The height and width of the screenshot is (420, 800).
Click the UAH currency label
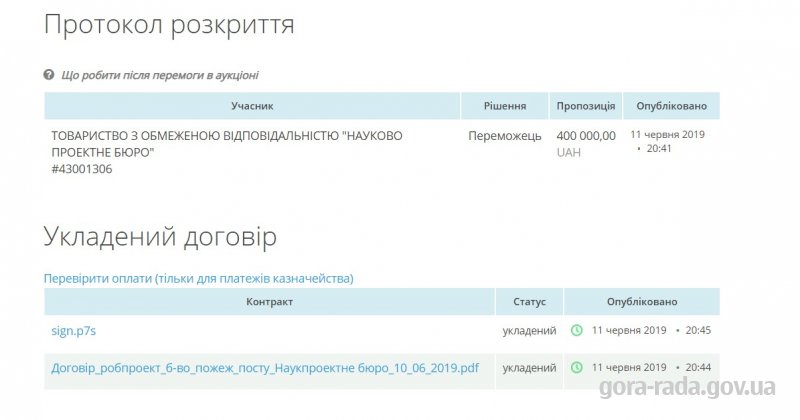(x=568, y=153)
